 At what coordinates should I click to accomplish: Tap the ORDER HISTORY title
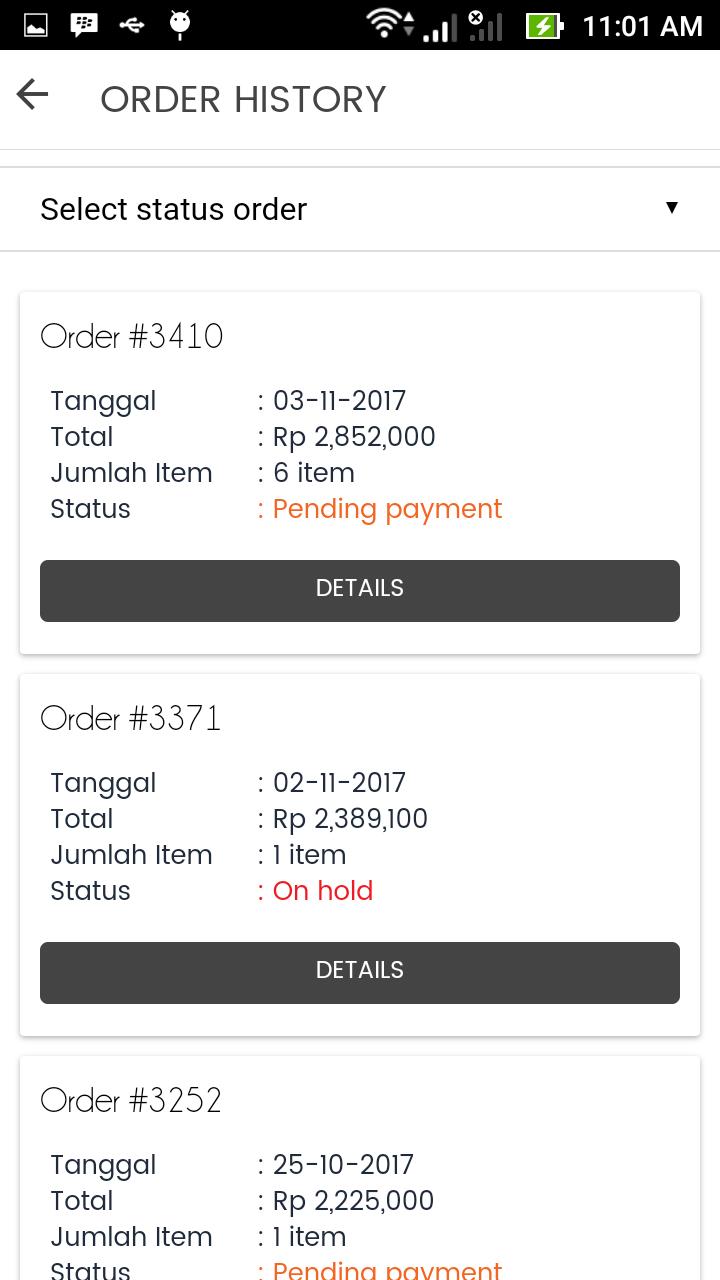click(243, 99)
